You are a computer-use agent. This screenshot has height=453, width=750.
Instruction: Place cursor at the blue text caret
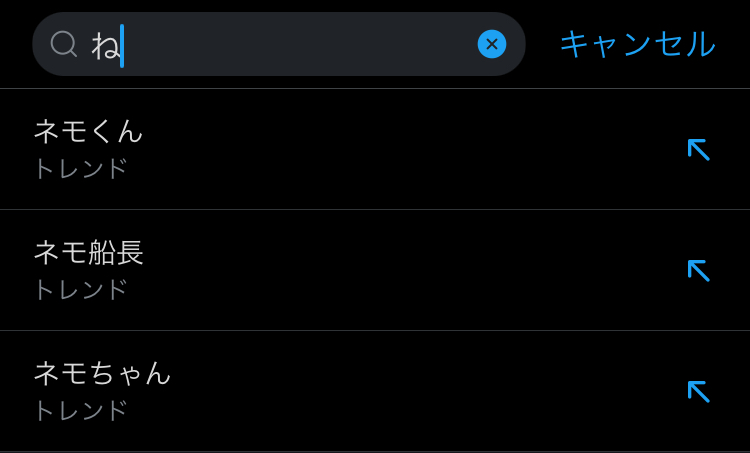click(x=122, y=45)
